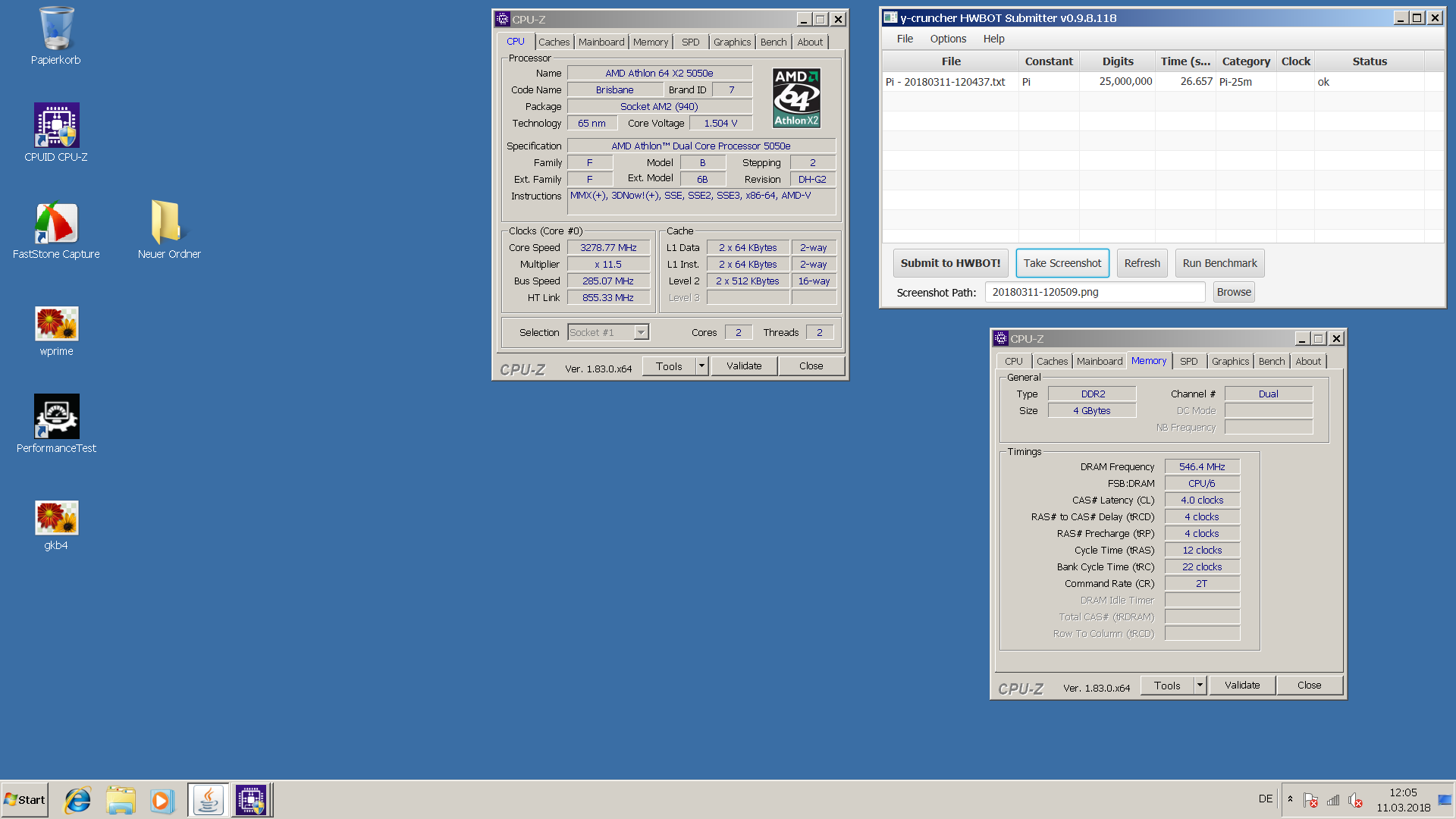Click Close in the Memory CPU-Z window
1456x819 pixels.
click(1309, 686)
